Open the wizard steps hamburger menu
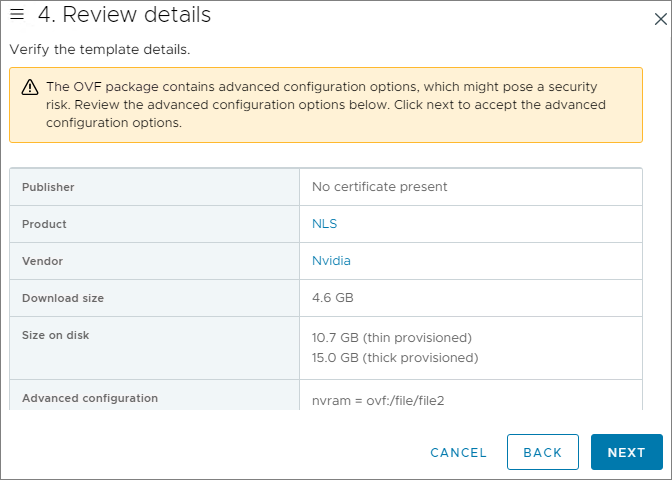Image resolution: width=672 pixels, height=480 pixels. [17, 15]
